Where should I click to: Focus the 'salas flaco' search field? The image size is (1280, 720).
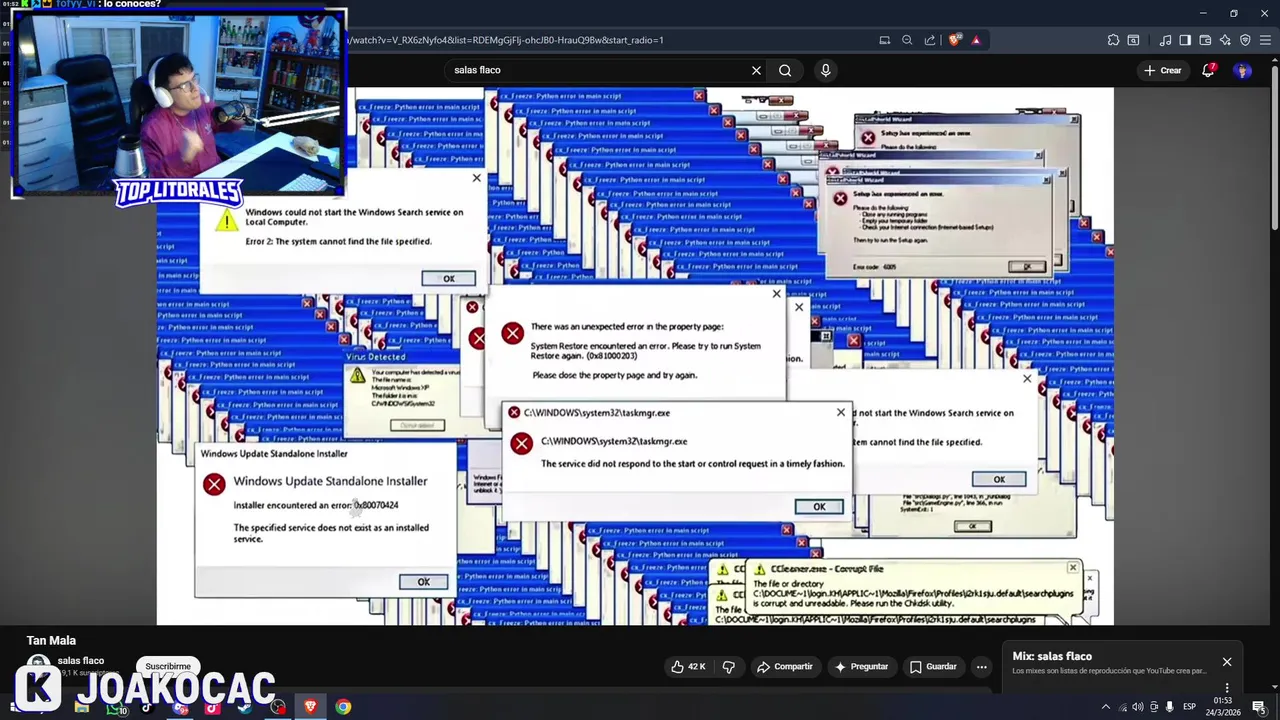[595, 70]
